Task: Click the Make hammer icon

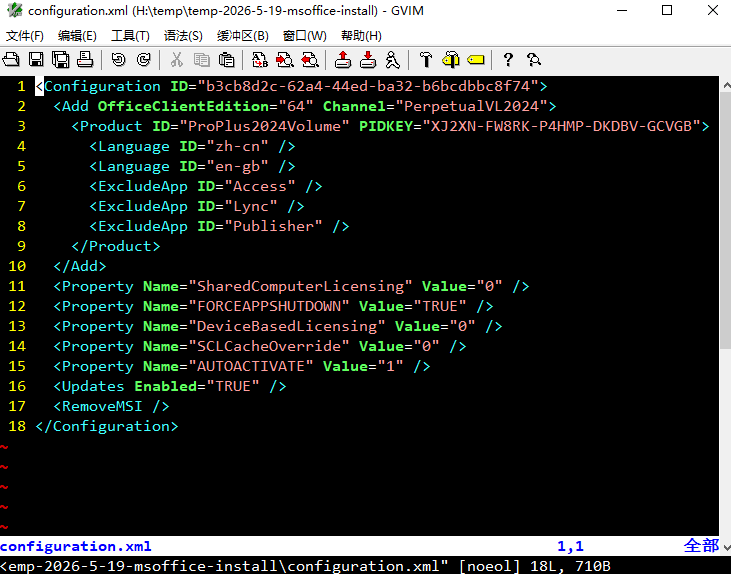Action: (x=426, y=60)
